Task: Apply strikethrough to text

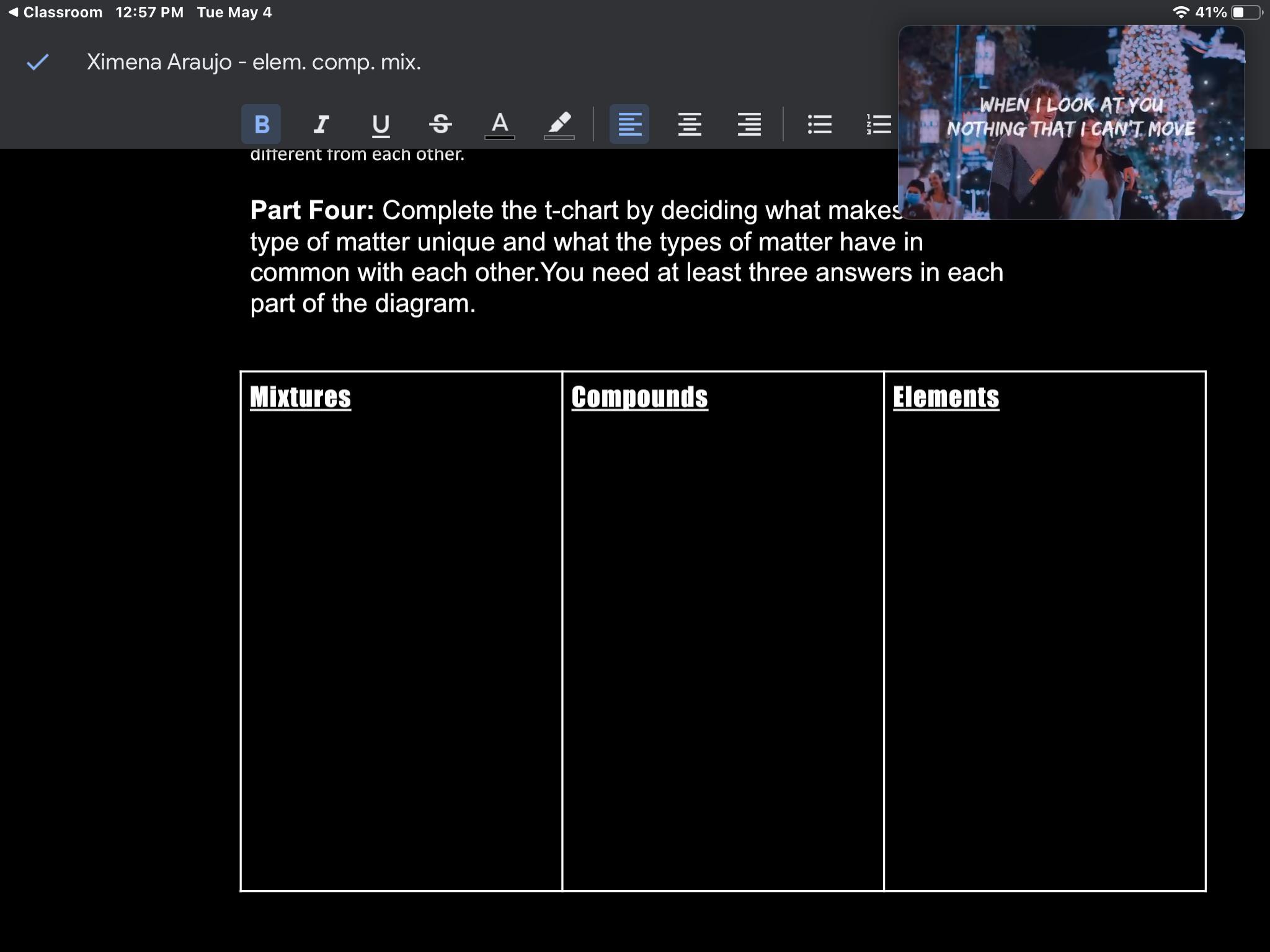Action: (x=440, y=125)
